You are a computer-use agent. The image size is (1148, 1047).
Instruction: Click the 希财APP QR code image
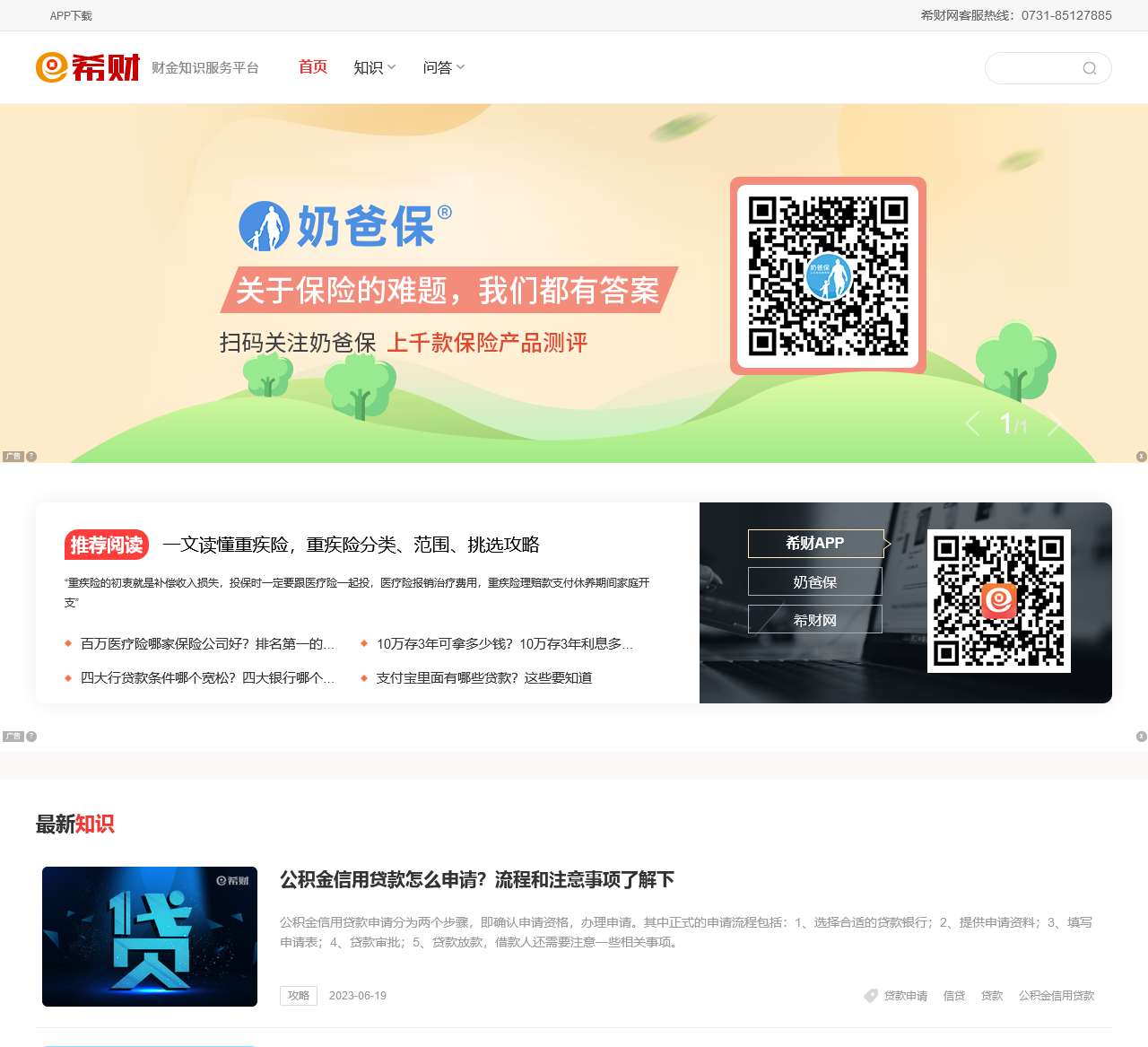point(999,601)
